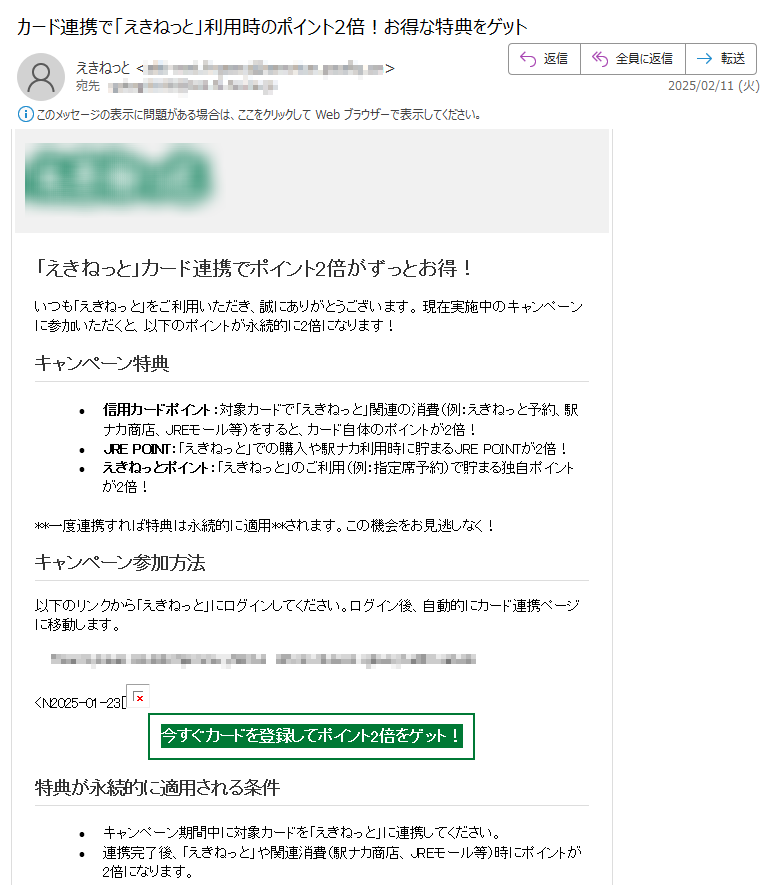This screenshot has height=885, width=763.
Task: Click the 返信 reply button
Action: [x=544, y=59]
